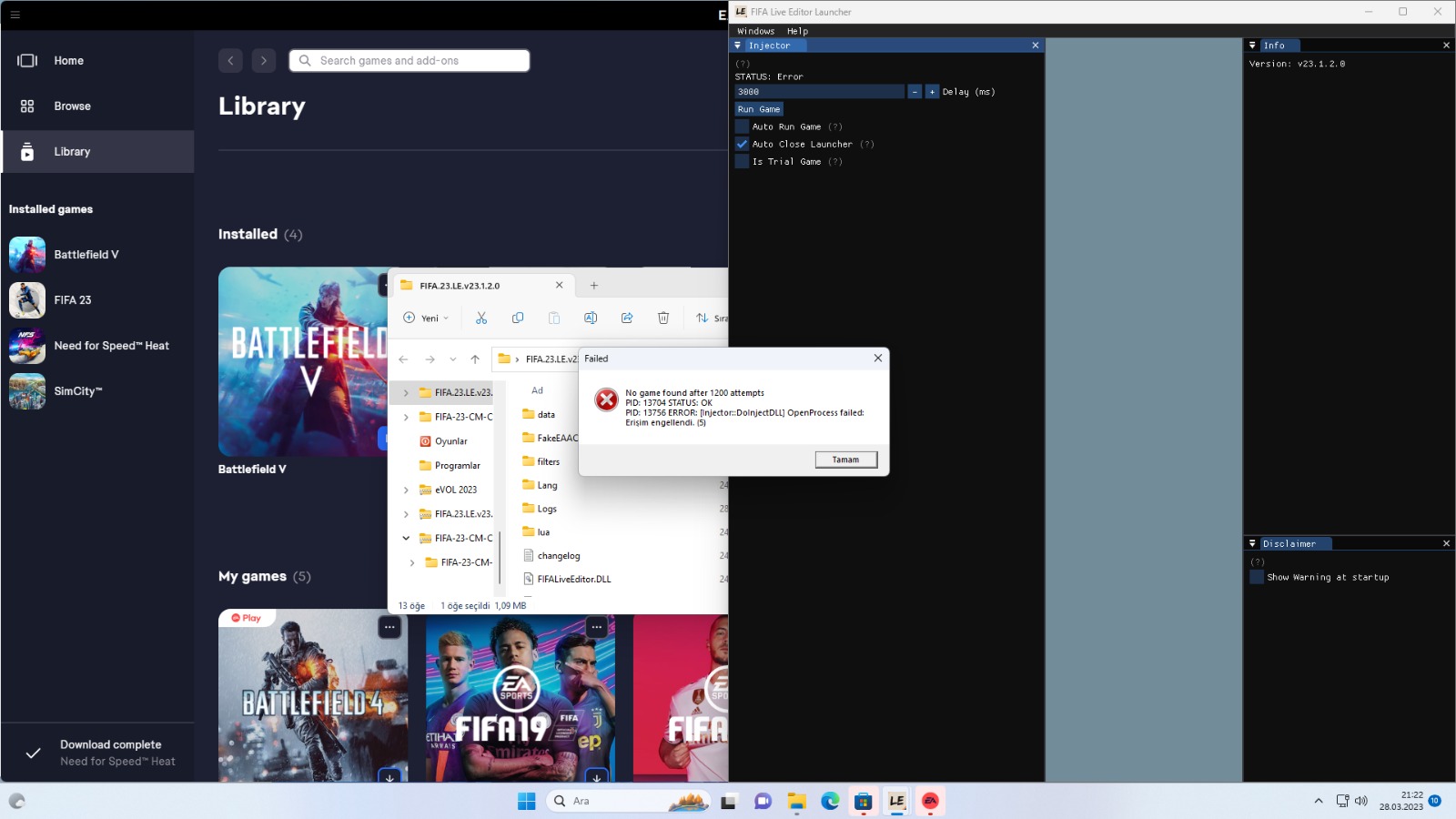Open the data folder in file list

pyautogui.click(x=539, y=414)
